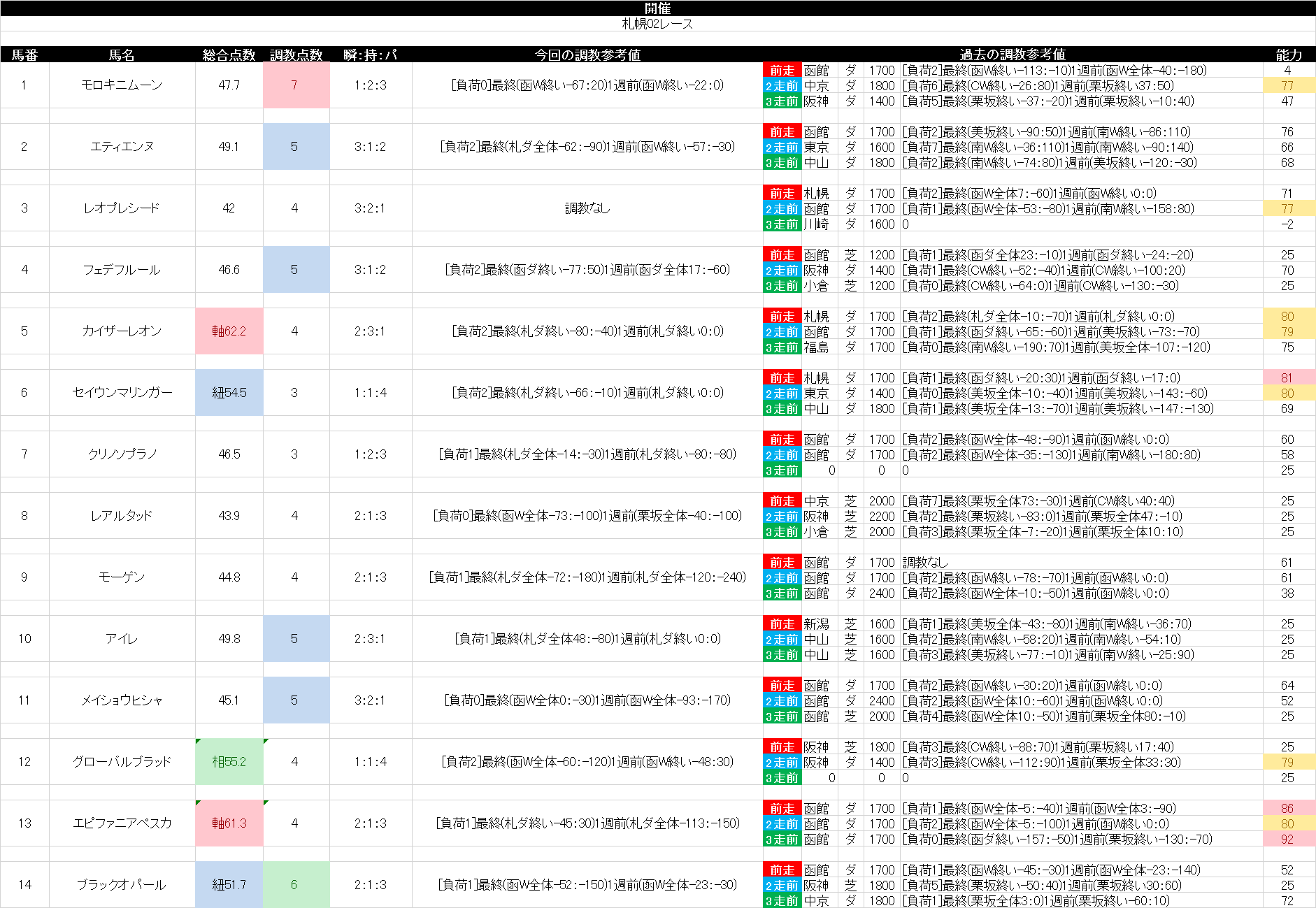
Task: Click the green 3走前 label for レアルタッド
Action: click(x=782, y=532)
